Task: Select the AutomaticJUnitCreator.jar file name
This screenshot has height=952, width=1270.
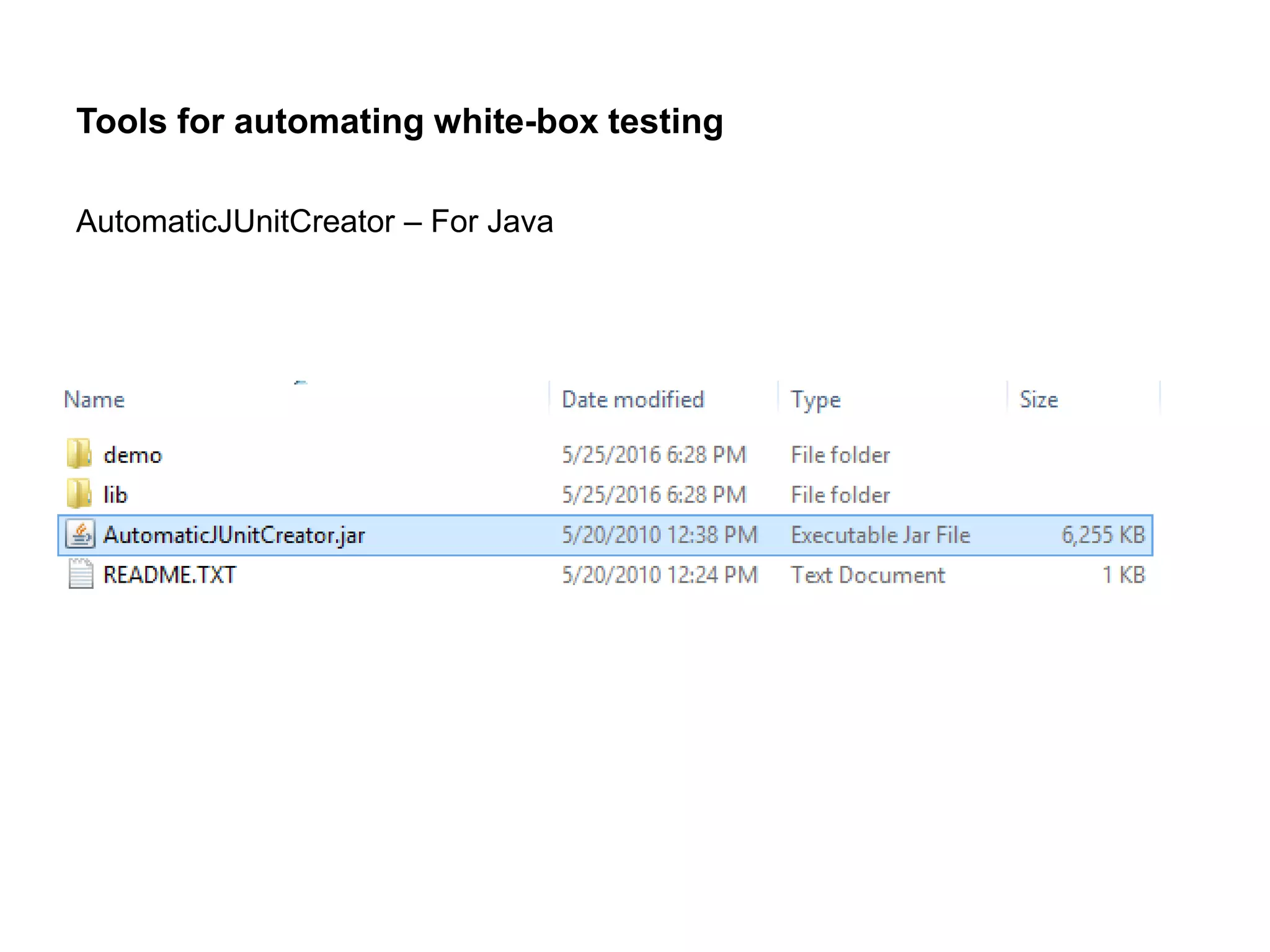Action: [x=234, y=535]
